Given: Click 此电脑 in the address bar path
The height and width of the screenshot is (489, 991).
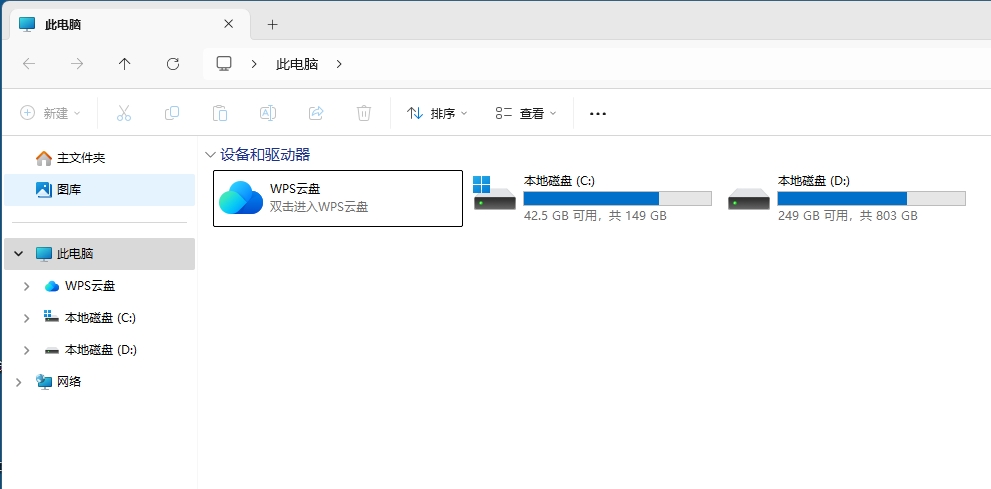Looking at the screenshot, I should tap(297, 64).
